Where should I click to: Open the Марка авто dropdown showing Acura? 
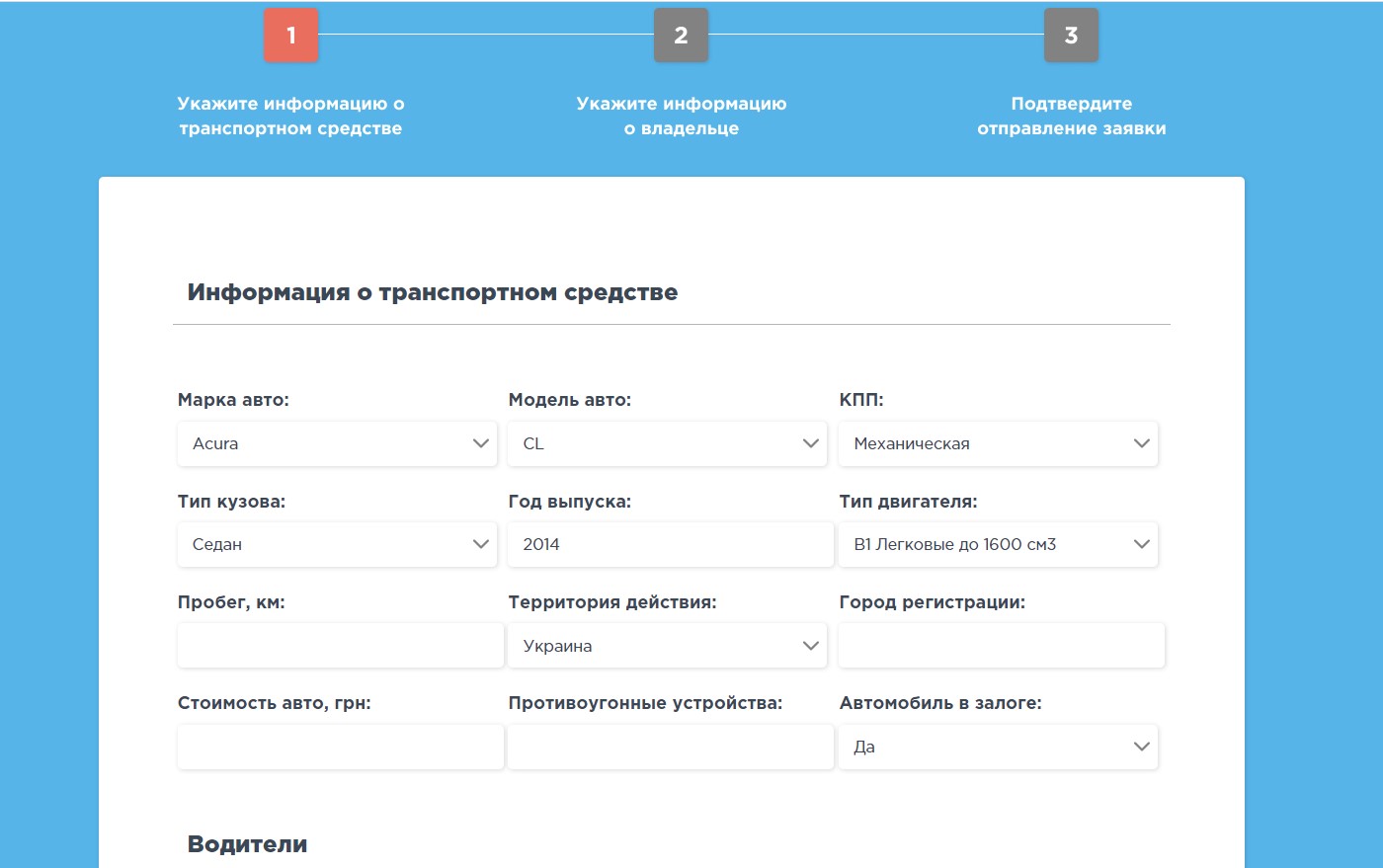click(x=337, y=443)
